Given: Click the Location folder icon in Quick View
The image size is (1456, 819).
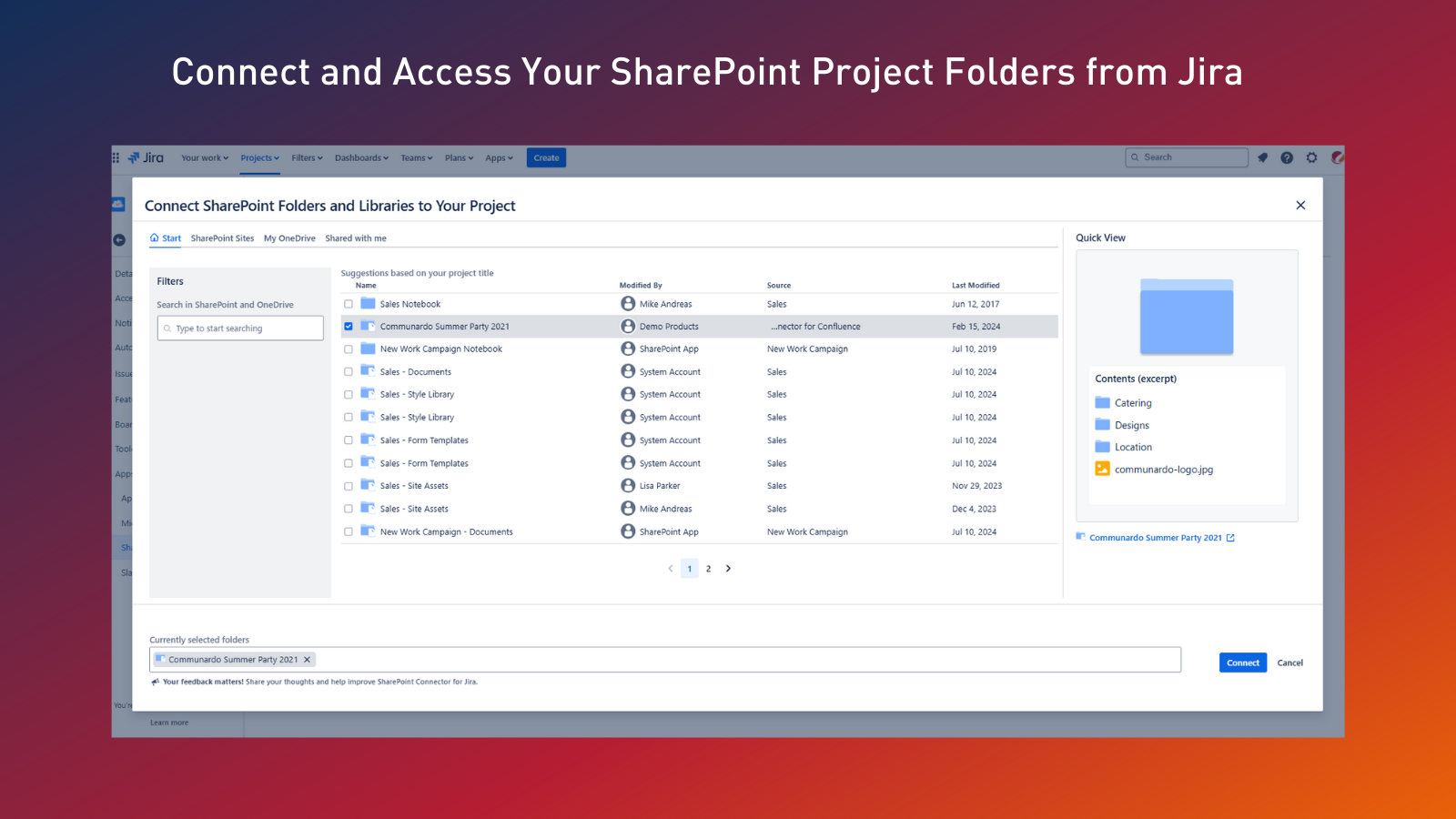Looking at the screenshot, I should 1102,446.
